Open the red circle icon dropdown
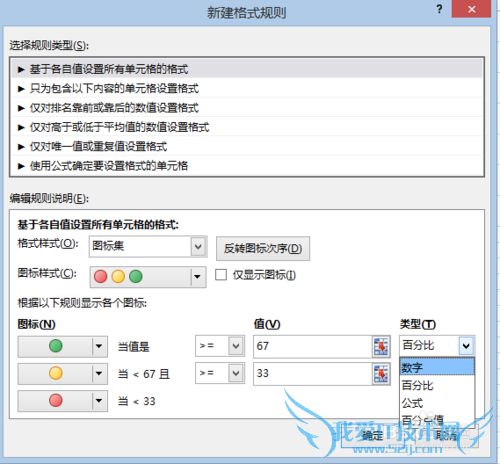 coord(63,401)
